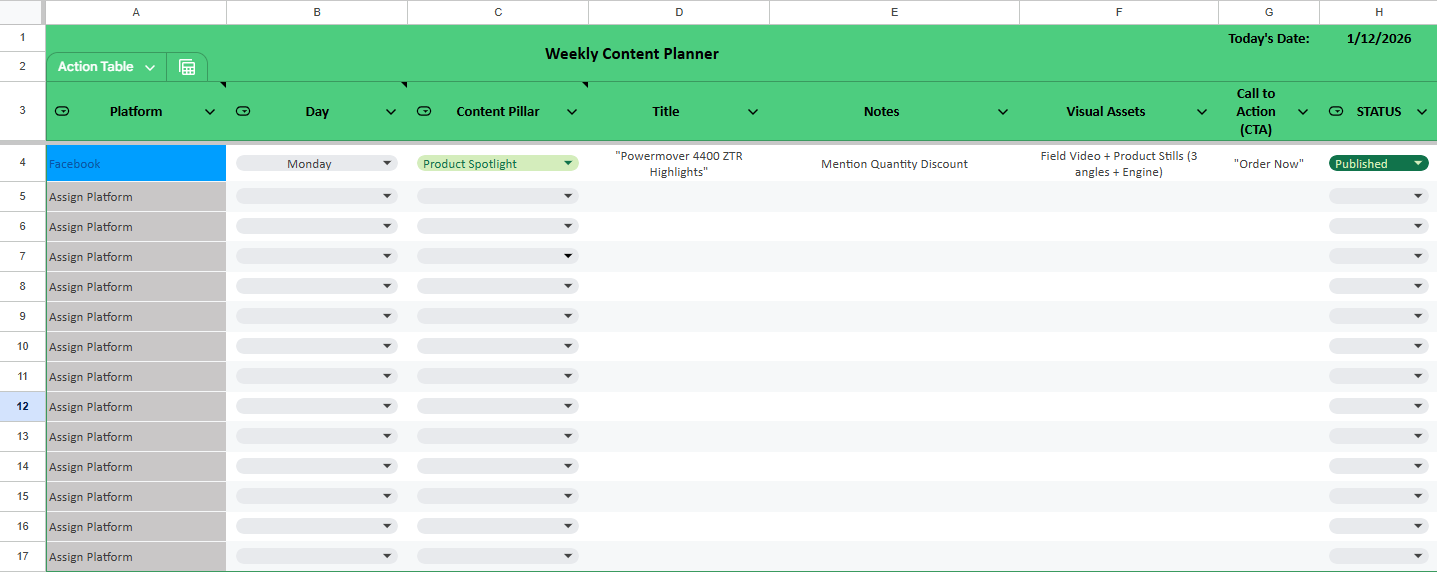Image resolution: width=1437 pixels, height=572 pixels.
Task: Open the STATUS dropdown in row 17
Action: (x=1379, y=556)
